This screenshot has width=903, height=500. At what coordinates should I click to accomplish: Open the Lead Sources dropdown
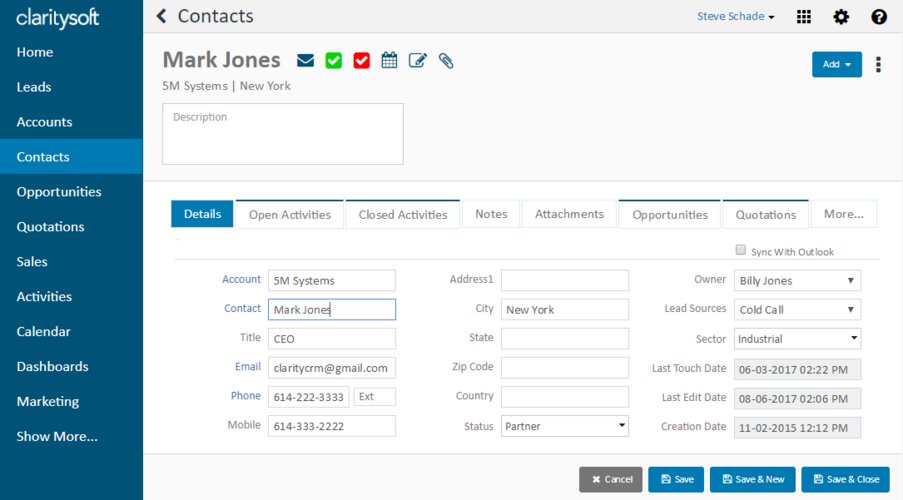coord(797,310)
